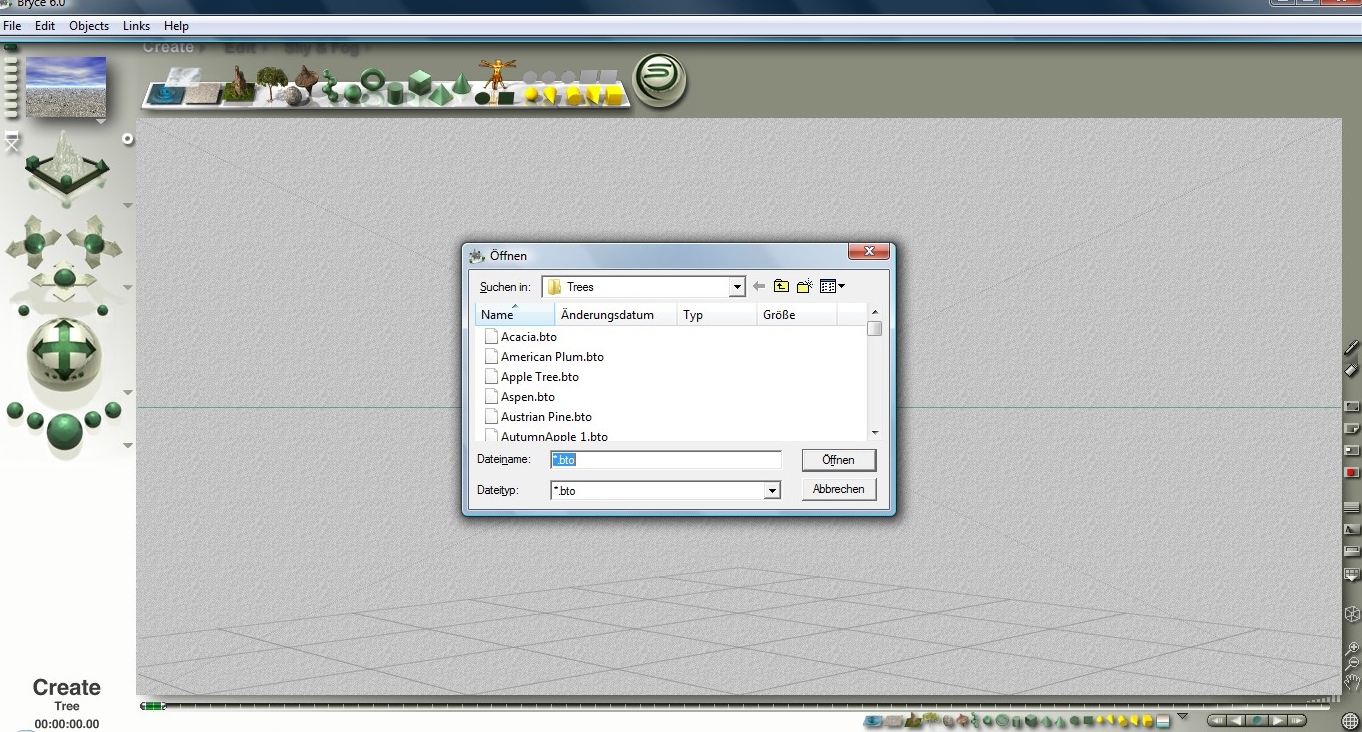Click the file list scroll down arrow
The height and width of the screenshot is (732, 1362).
pyautogui.click(x=875, y=433)
